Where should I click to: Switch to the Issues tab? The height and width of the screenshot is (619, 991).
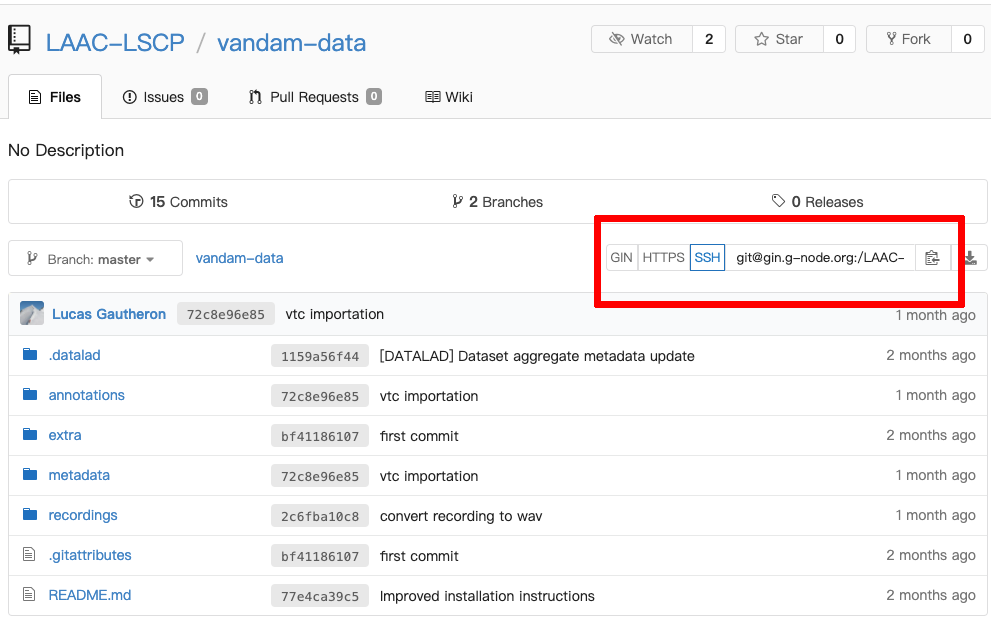(x=164, y=97)
